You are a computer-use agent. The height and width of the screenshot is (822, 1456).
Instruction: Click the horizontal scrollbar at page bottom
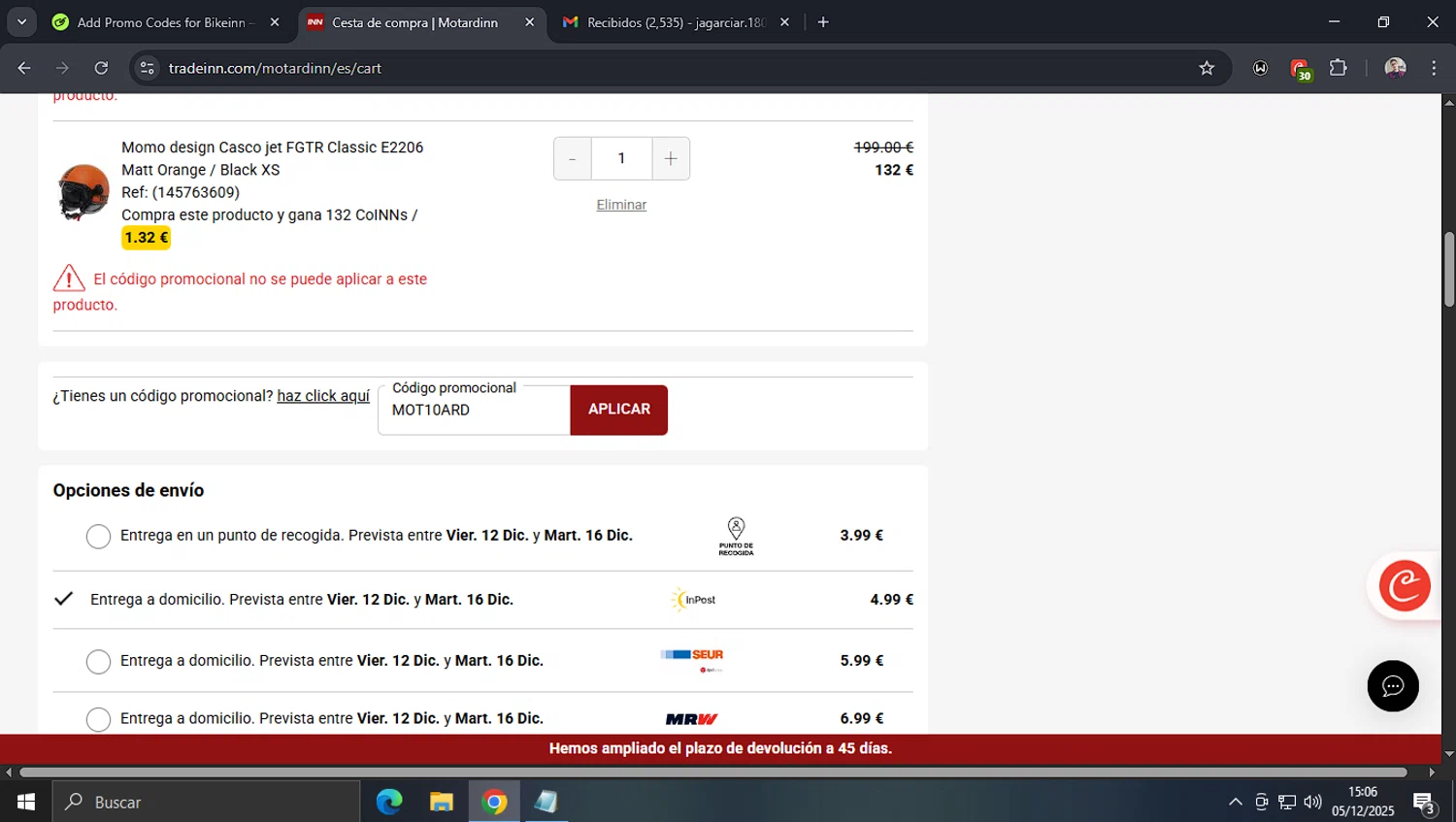click(713, 773)
